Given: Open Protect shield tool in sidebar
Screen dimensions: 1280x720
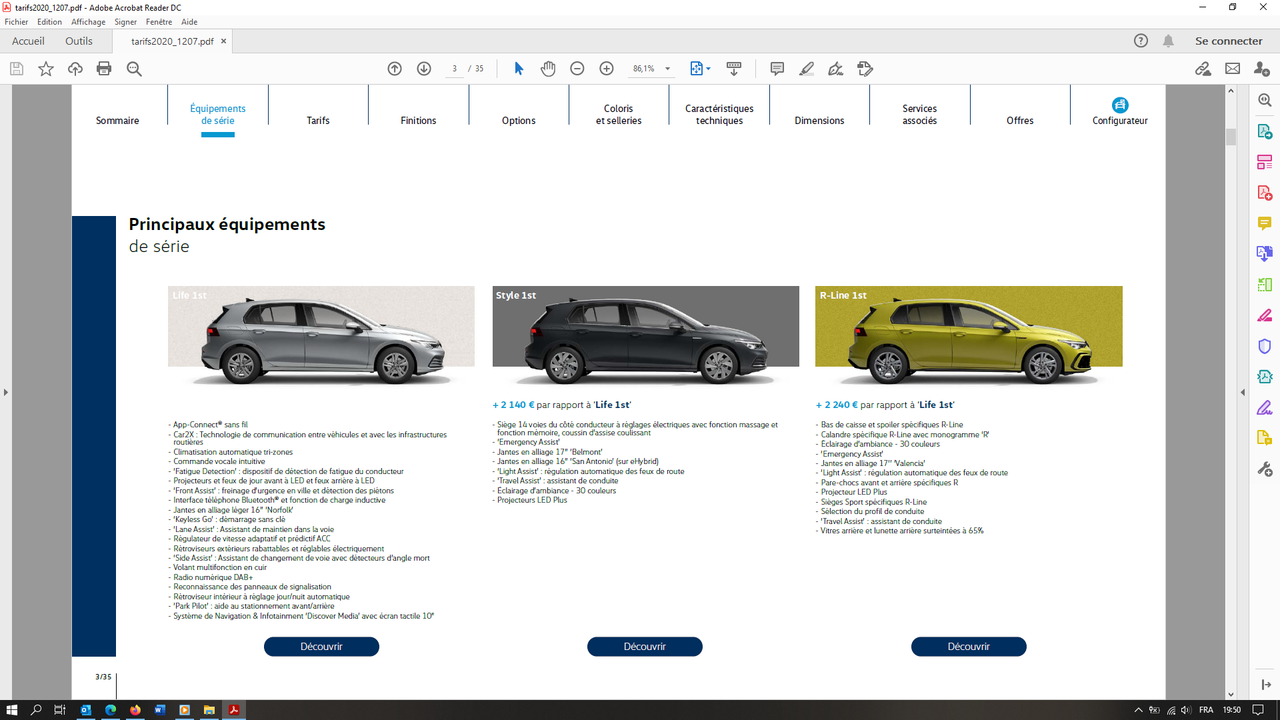Looking at the screenshot, I should point(1265,346).
